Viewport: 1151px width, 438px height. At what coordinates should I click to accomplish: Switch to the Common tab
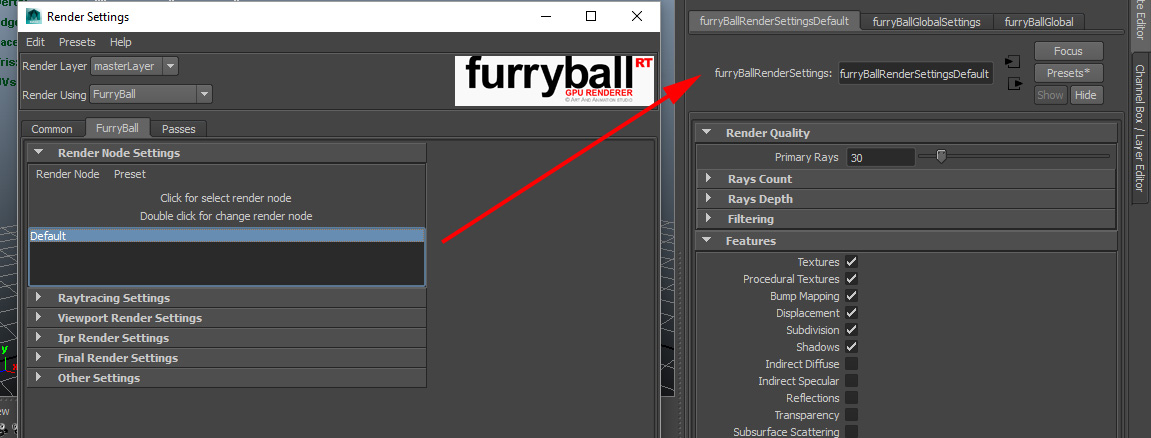pos(52,128)
